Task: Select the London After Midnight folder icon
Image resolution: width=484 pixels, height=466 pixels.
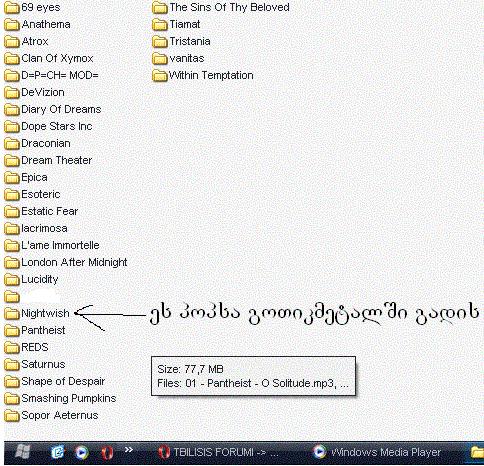Action: 12,262
